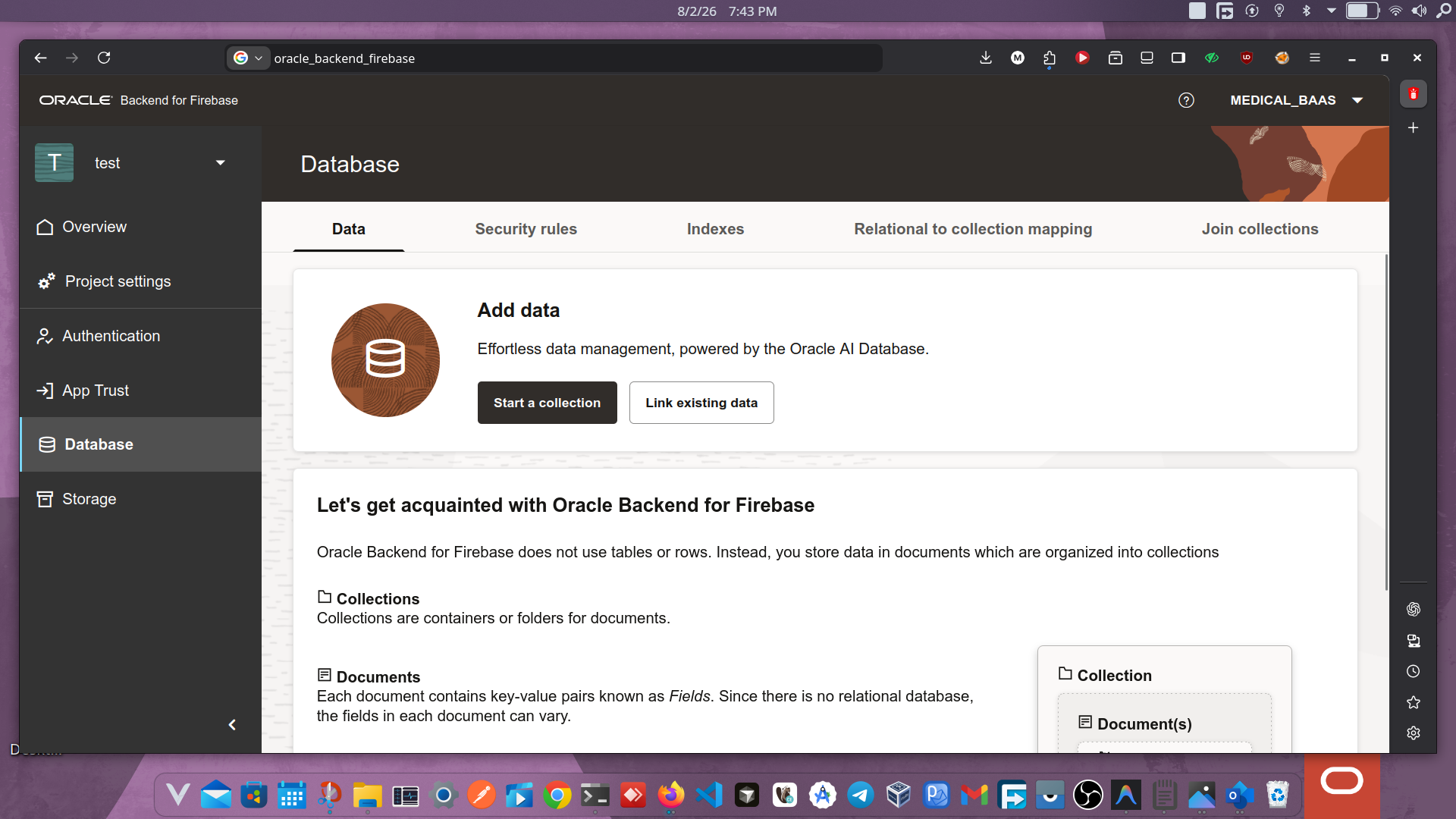Click the volume icon in the top panel
This screenshot has height=819, width=1456.
(1419, 11)
